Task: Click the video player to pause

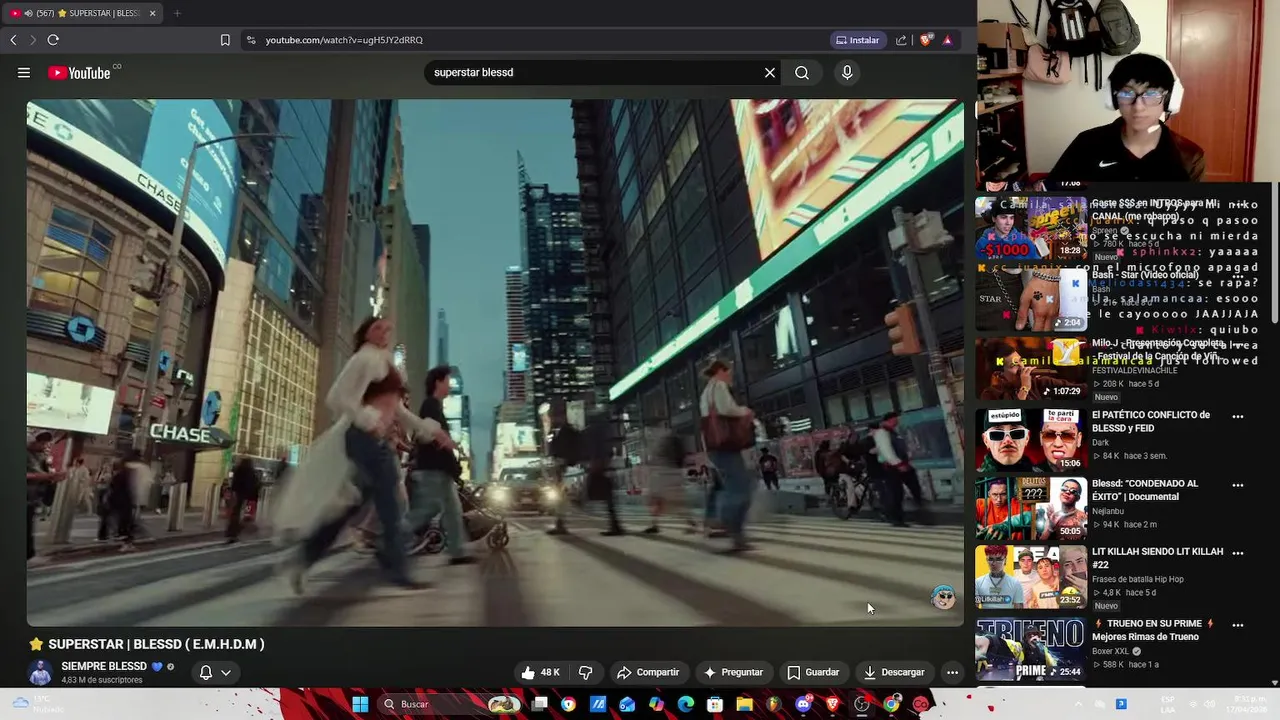Action: (495, 362)
